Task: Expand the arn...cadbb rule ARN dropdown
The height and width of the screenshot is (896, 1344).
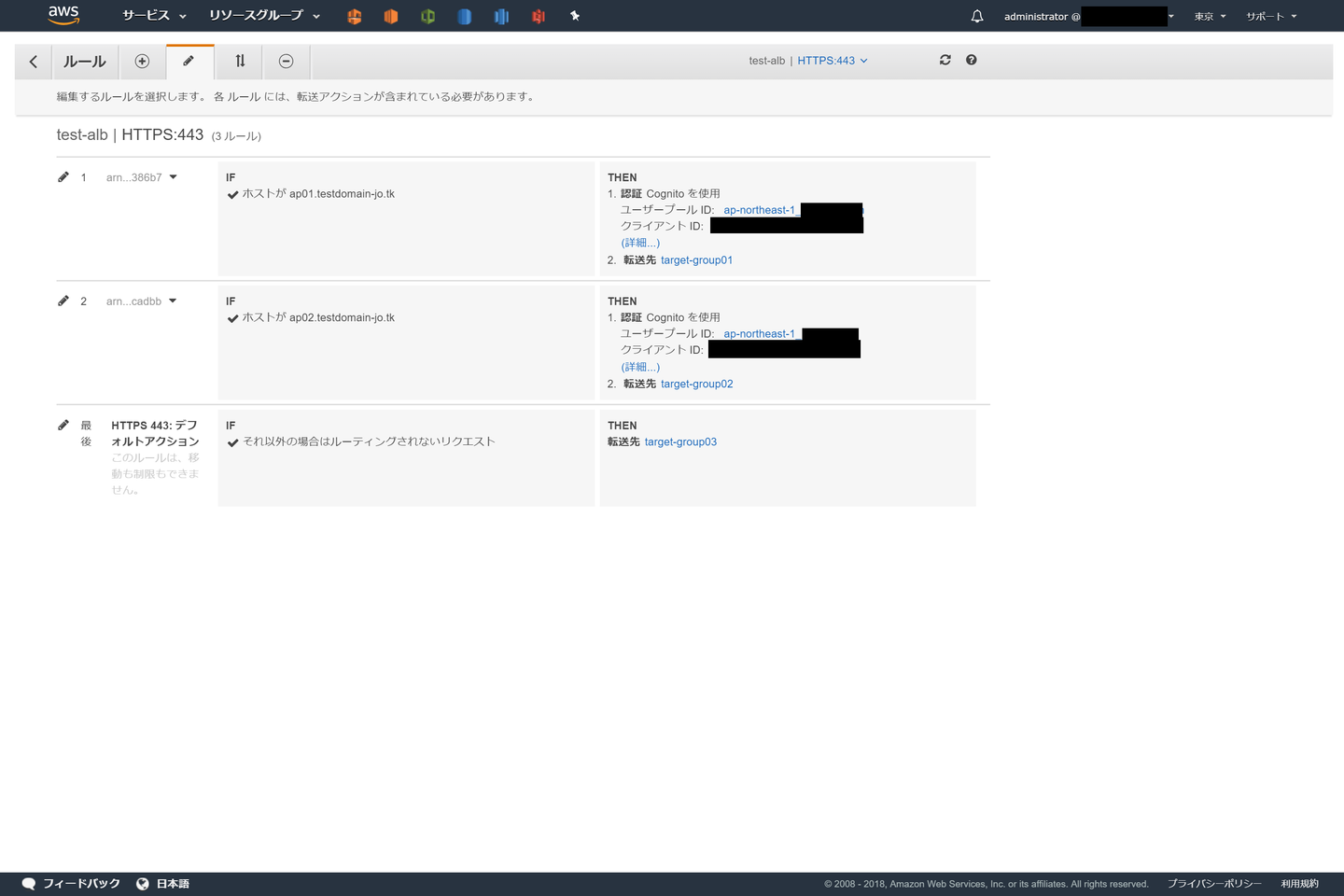Action: [141, 301]
